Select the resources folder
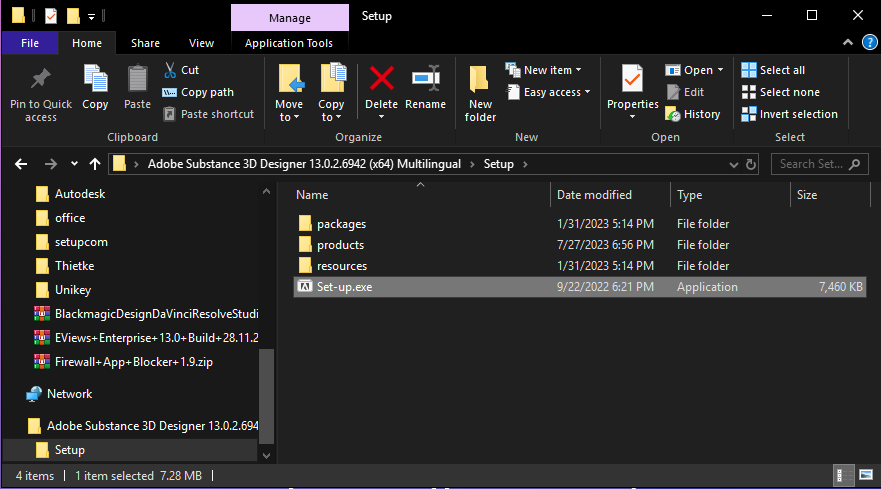 [x=342, y=266]
